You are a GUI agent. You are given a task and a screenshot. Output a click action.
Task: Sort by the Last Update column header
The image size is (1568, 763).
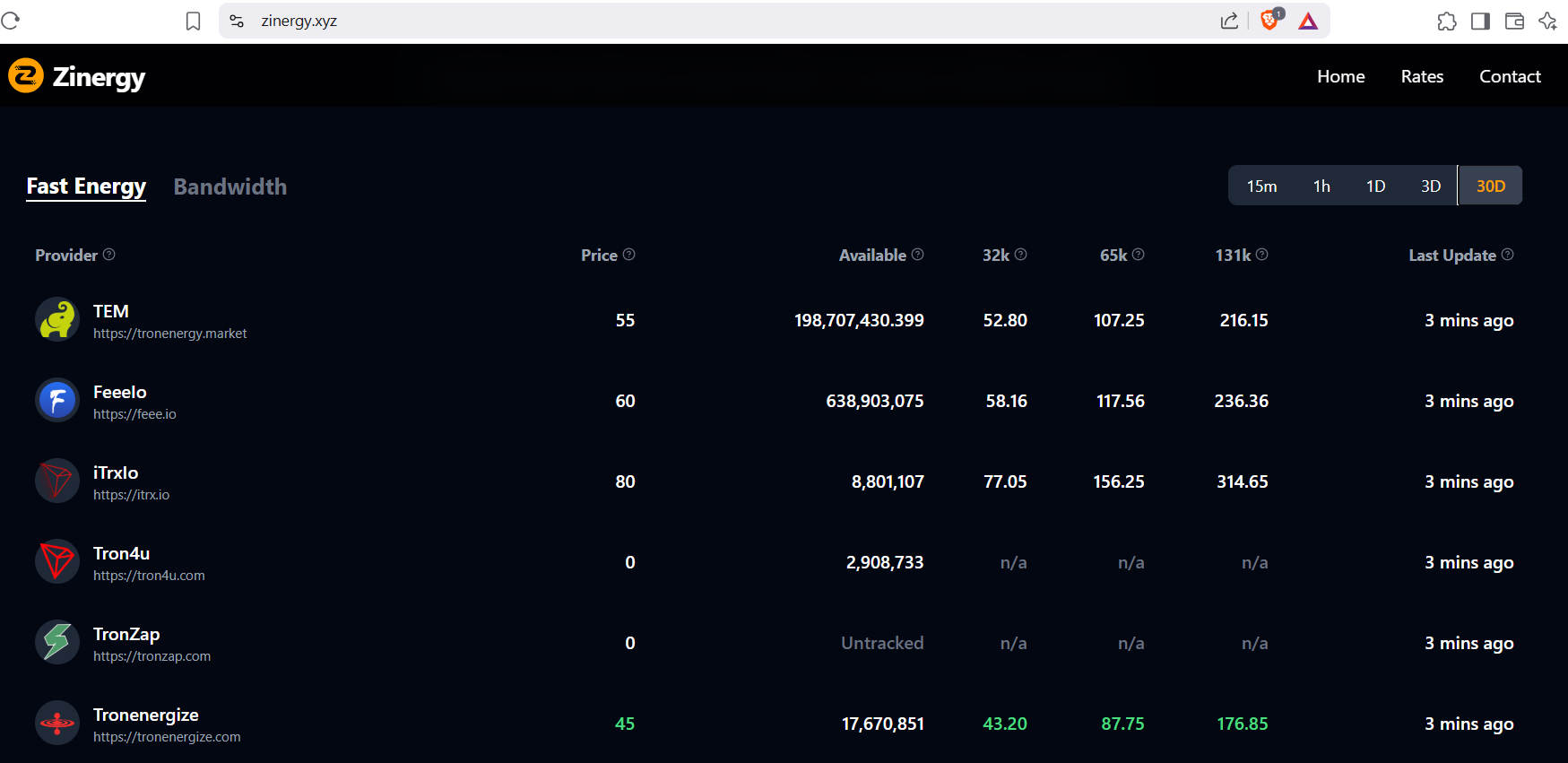click(x=1452, y=256)
